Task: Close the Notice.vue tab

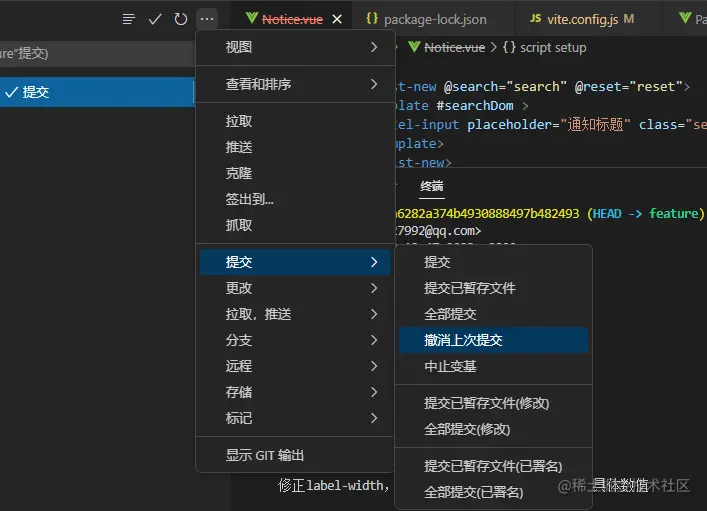Action: point(337,19)
